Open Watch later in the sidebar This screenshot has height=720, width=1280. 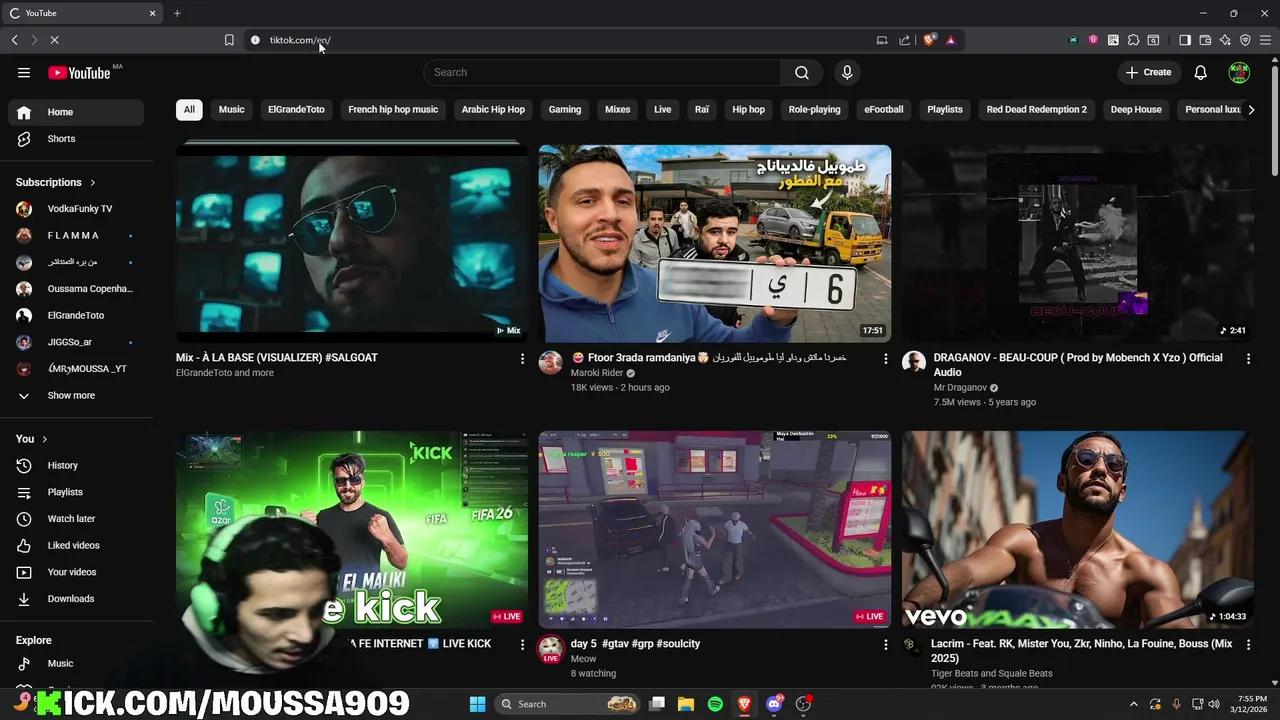coord(76,519)
